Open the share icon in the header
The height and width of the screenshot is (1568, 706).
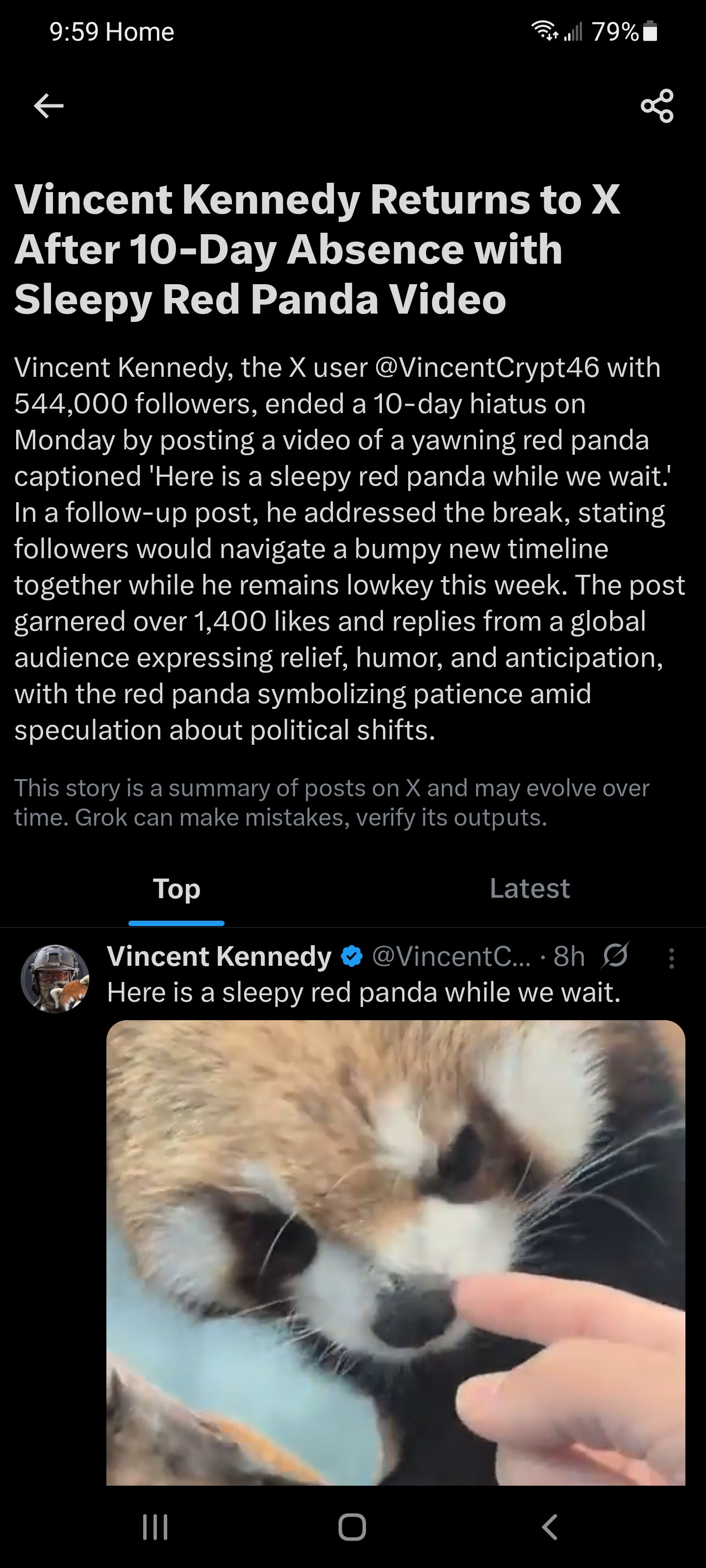[657, 106]
